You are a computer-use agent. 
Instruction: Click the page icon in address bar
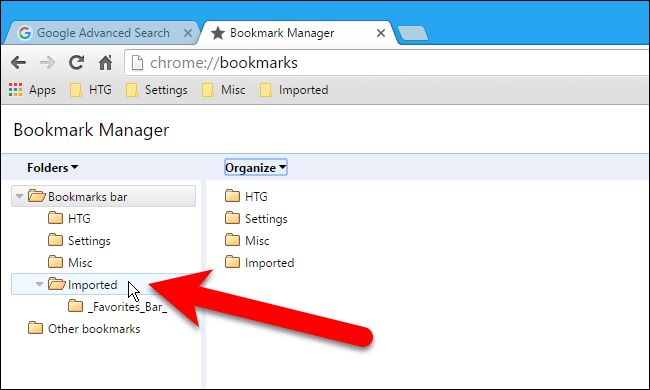pos(137,63)
